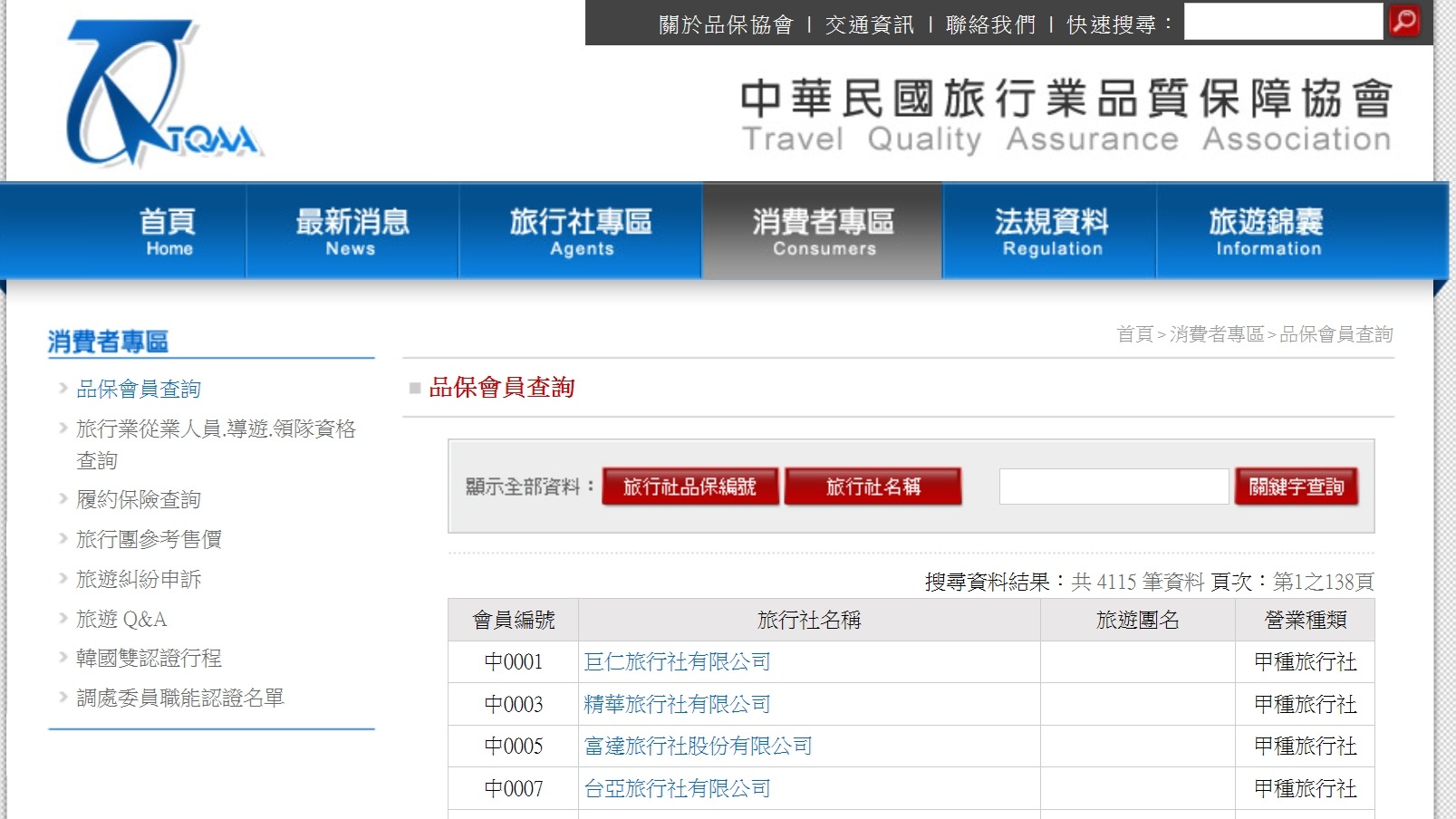Click the search result count text 共 4115 筆資料

pyautogui.click(x=1138, y=582)
